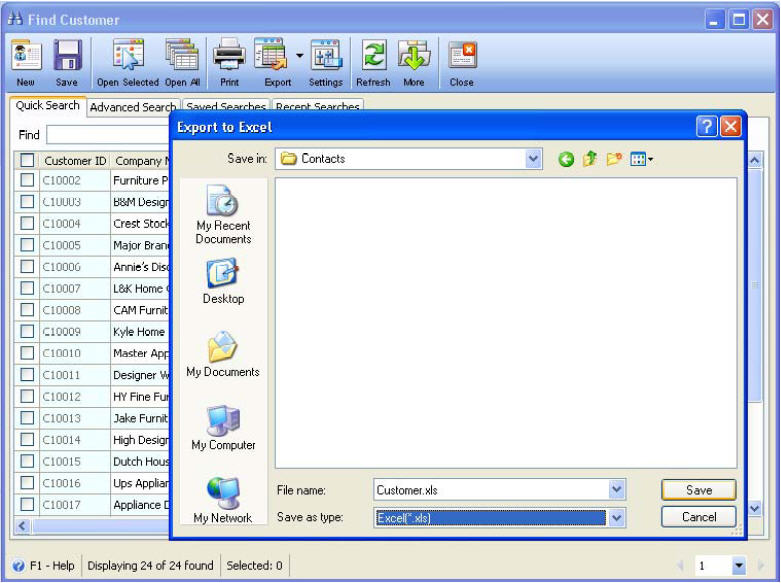Close the Export to Excel dialog
Viewport: 781px width, 583px height.
731,127
